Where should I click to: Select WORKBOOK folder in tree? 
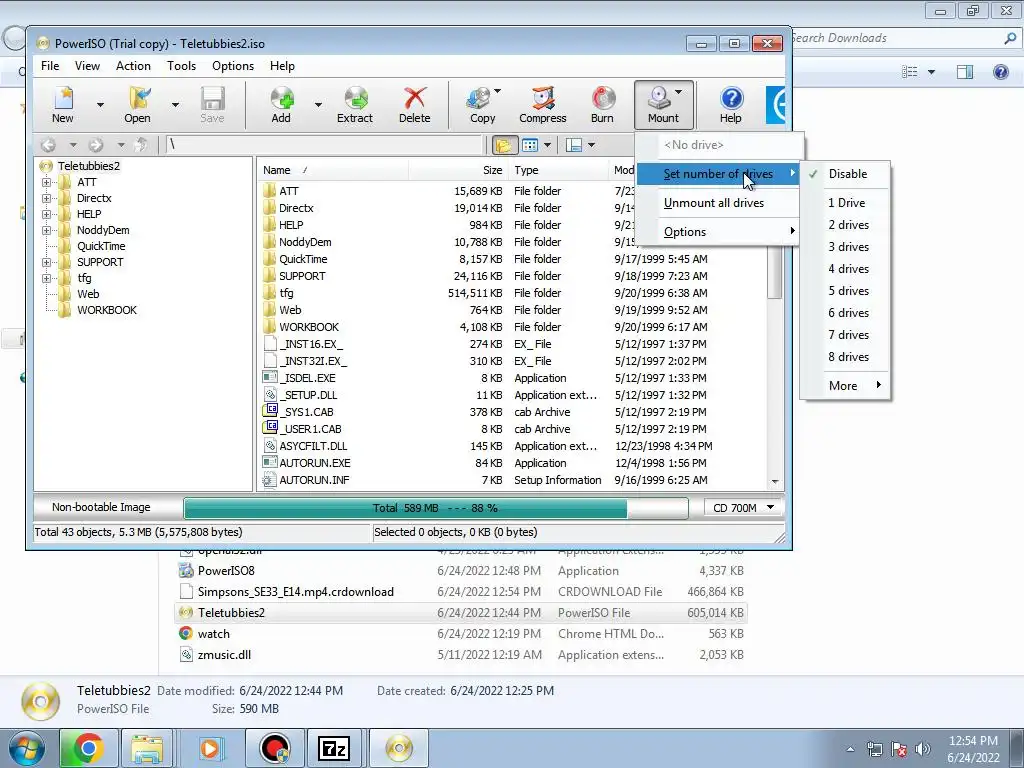(x=106, y=310)
